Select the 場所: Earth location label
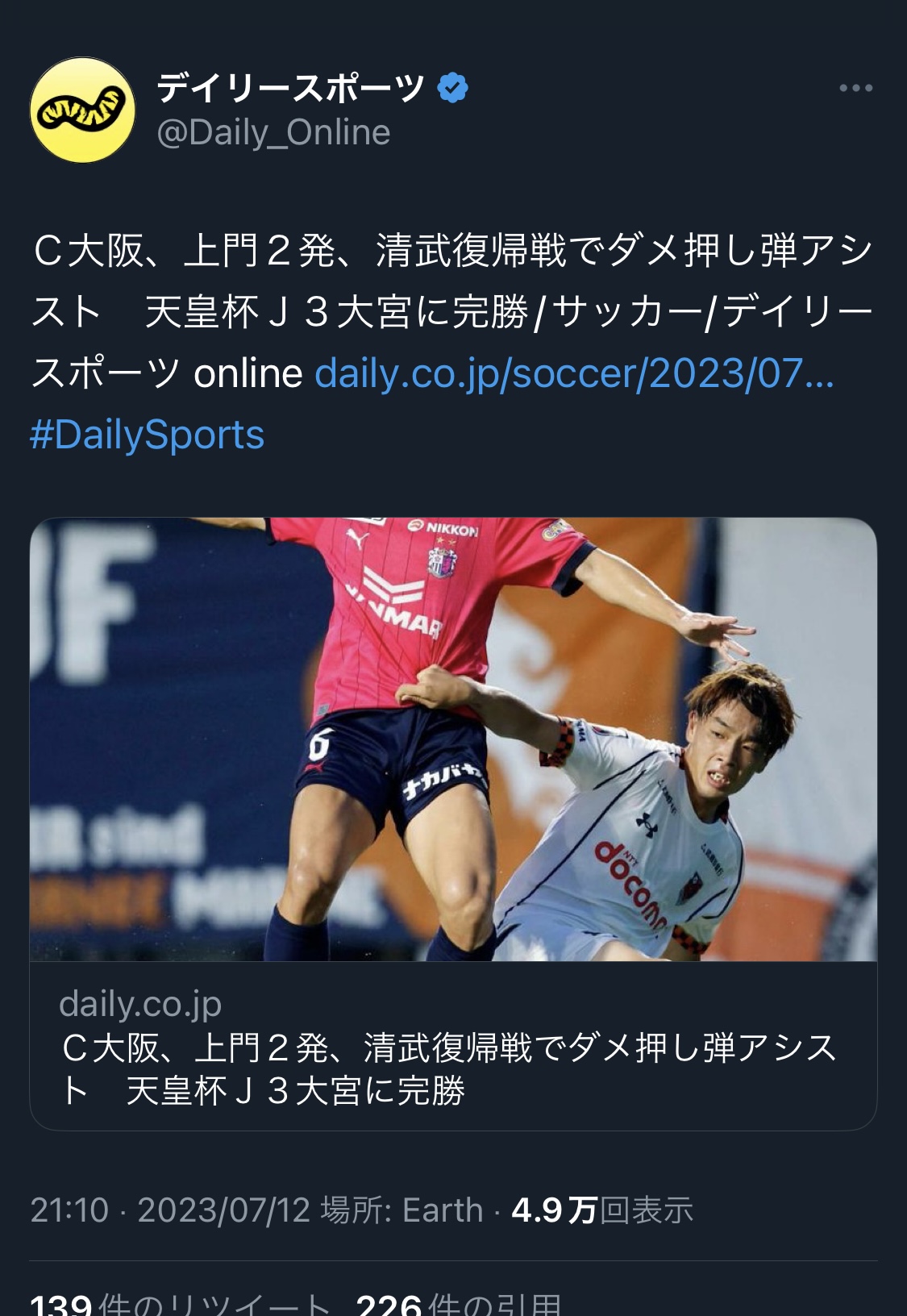The height and width of the screenshot is (1316, 907). [x=401, y=1210]
